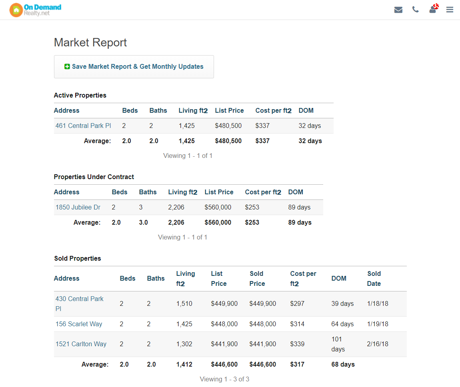
Task: Click the 101 days DOM value
Action: (x=338, y=344)
